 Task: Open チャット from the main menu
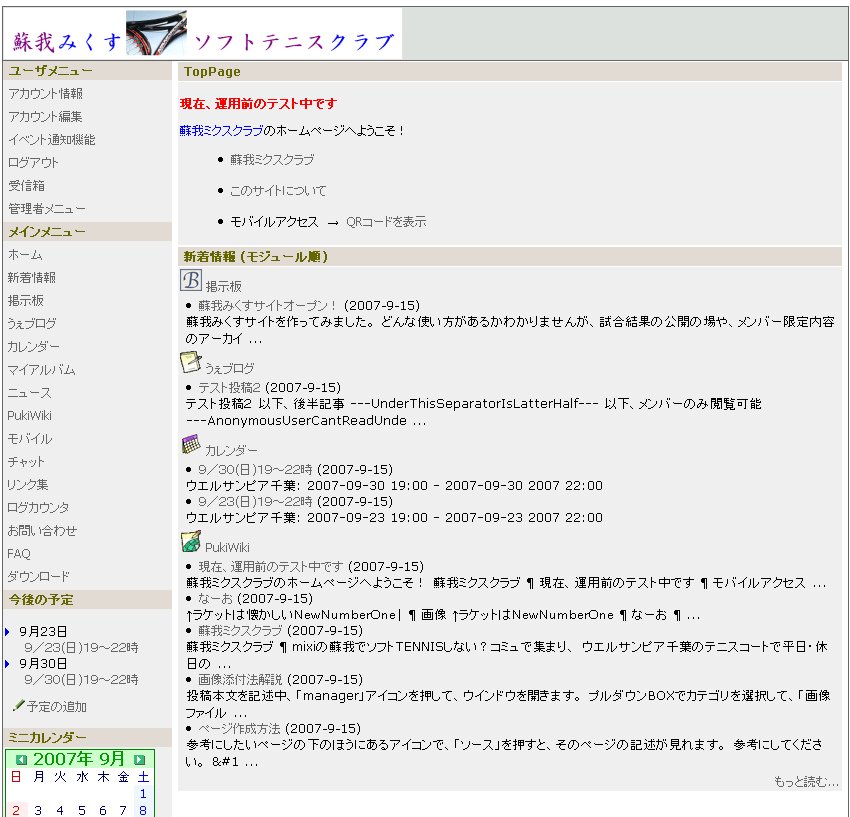pyautogui.click(x=26, y=462)
